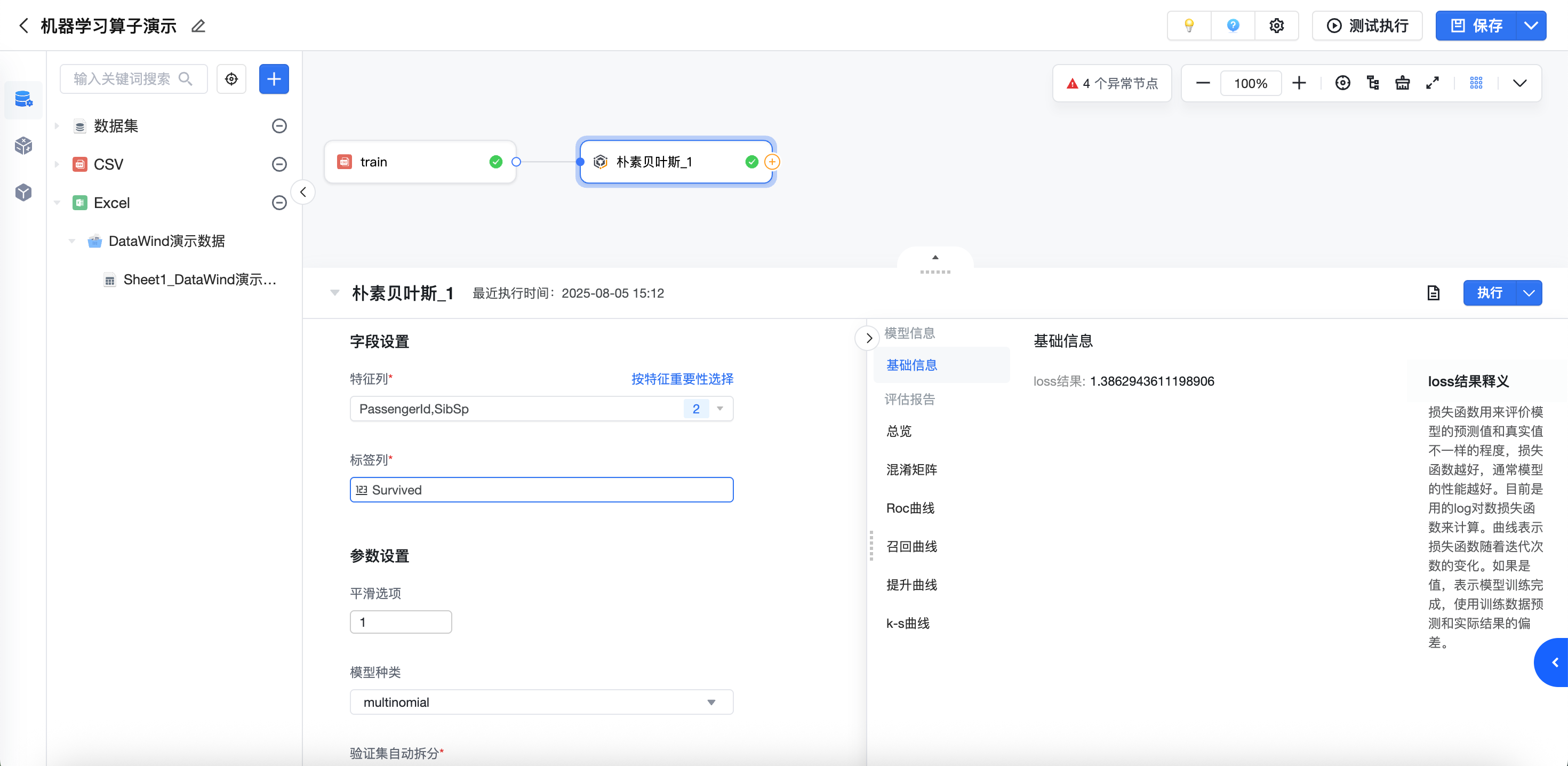The width and height of the screenshot is (1568, 766).
Task: Click the minus circle next to Excel
Action: [279, 203]
